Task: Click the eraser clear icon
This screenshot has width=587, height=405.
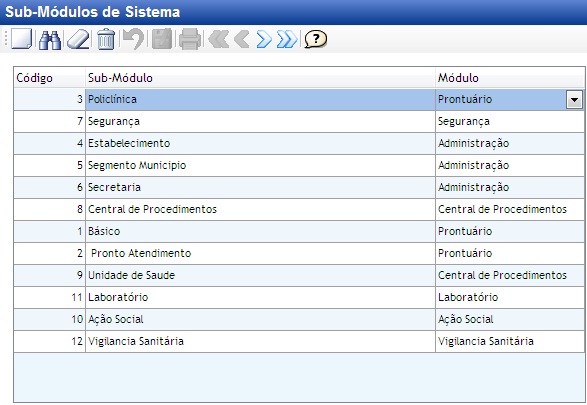Action: coord(78,39)
